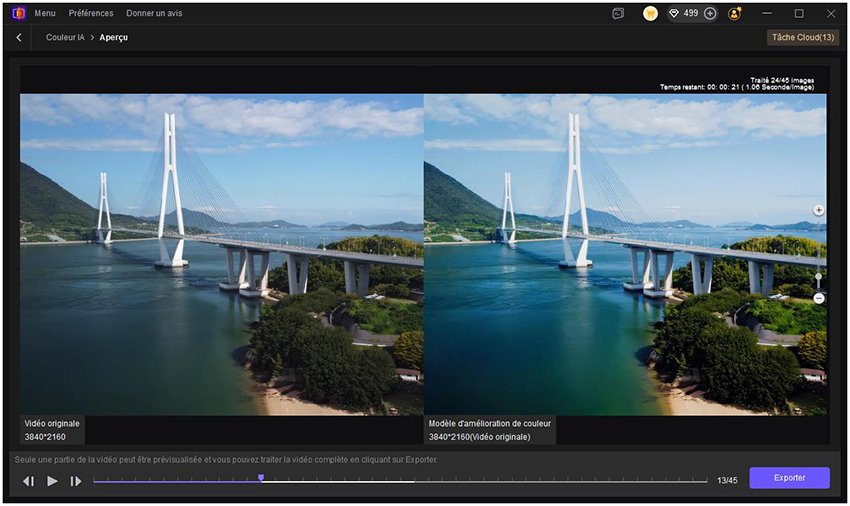The image size is (850, 506).
Task: Open the user account profile icon
Action: point(735,14)
